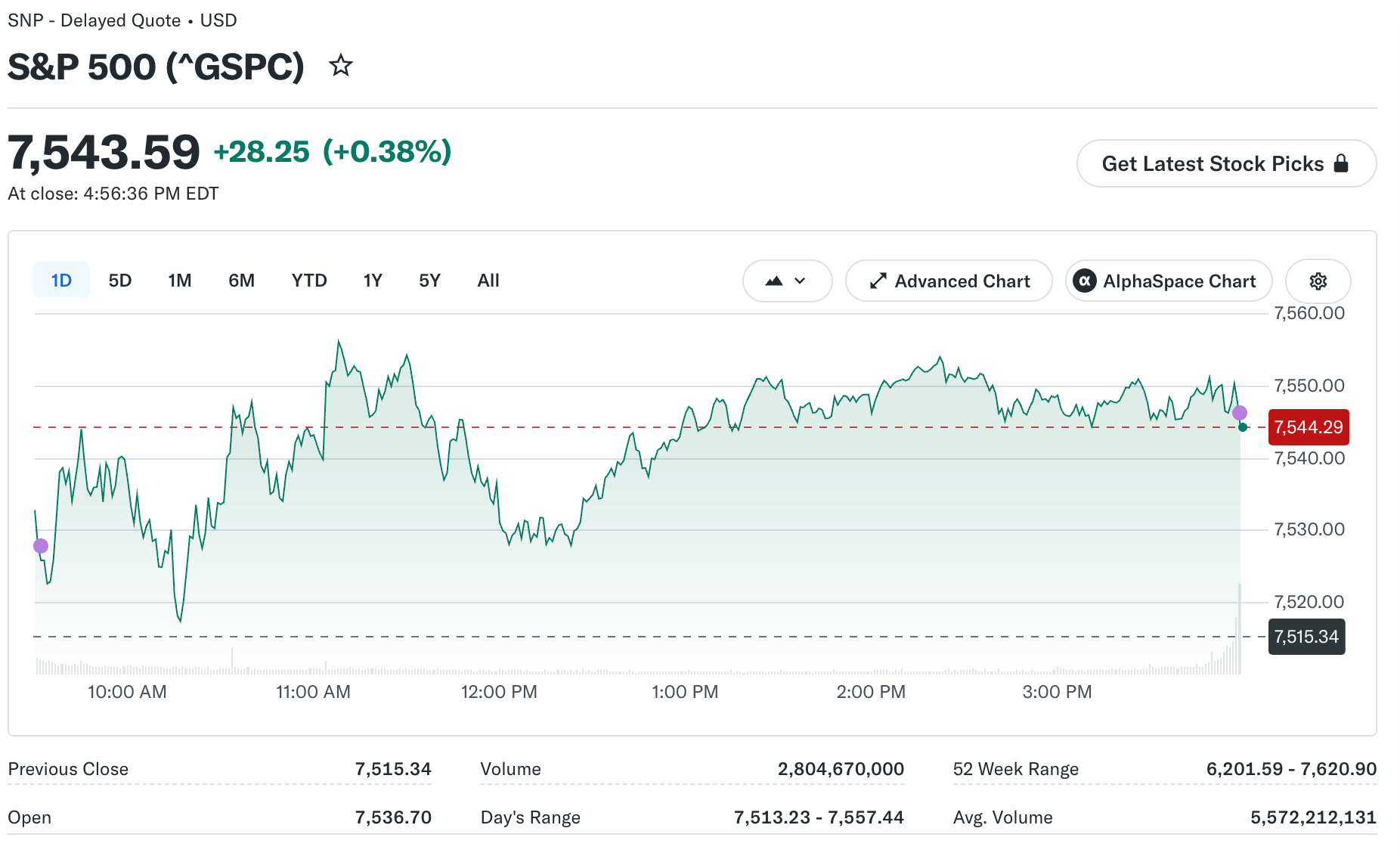The height and width of the screenshot is (856, 1400).
Task: Expand the chart type dropdown chevron
Action: [x=801, y=281]
